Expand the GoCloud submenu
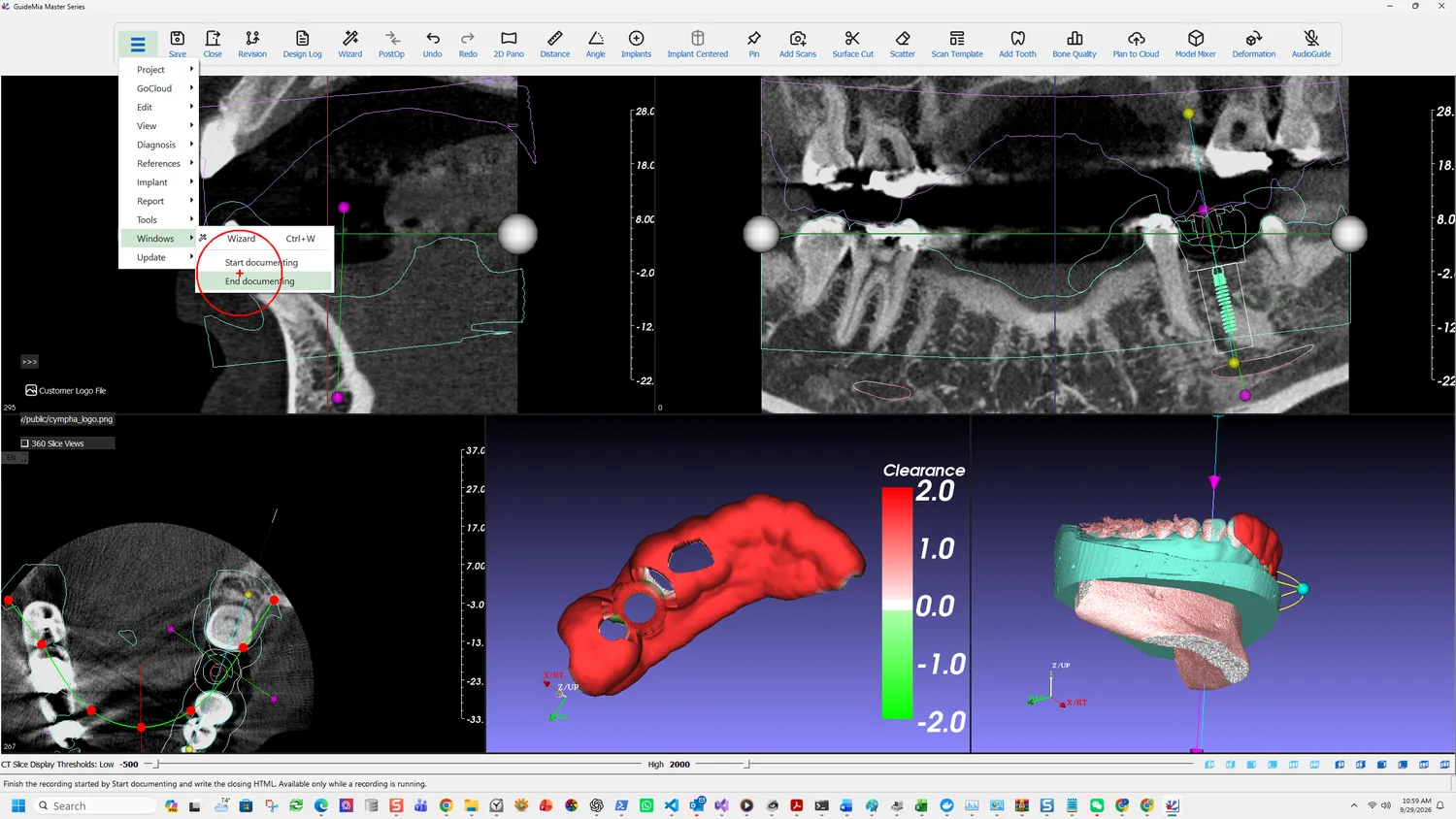The width and height of the screenshot is (1456, 819). pos(157,88)
